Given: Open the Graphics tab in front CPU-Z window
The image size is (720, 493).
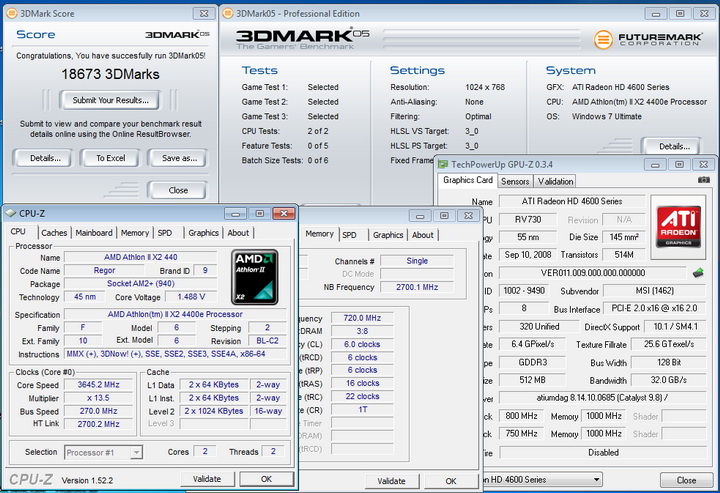Looking at the screenshot, I should point(203,233).
